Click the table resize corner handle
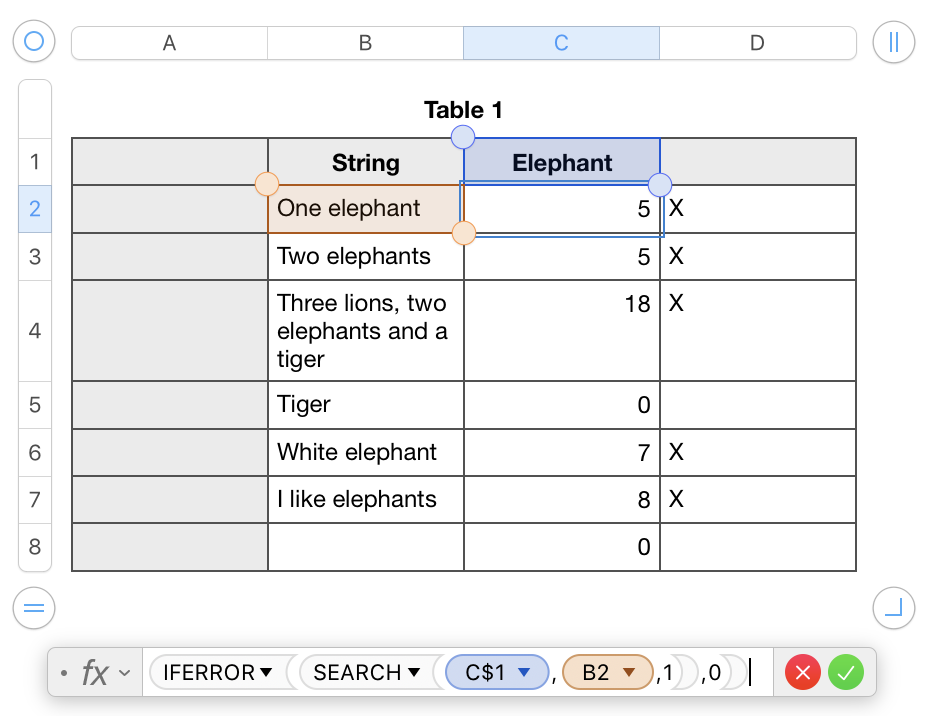 [894, 607]
